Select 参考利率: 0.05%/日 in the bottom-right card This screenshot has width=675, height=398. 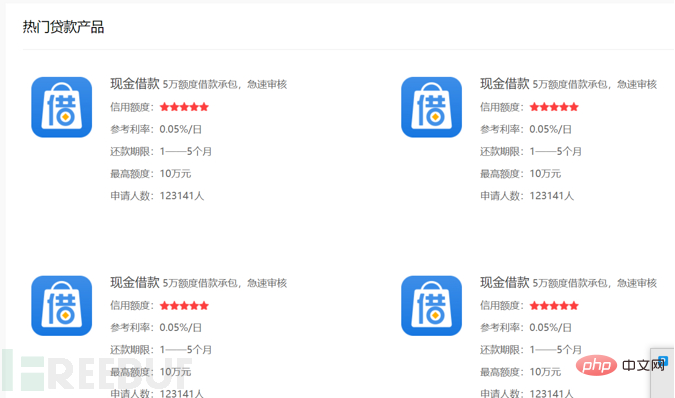[526, 327]
